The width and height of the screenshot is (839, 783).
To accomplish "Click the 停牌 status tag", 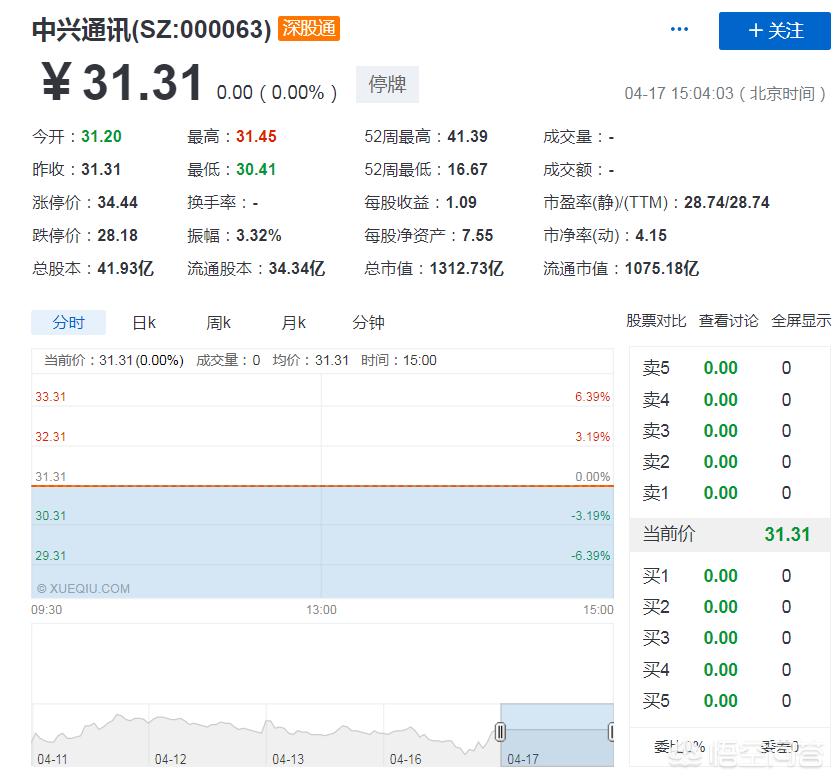I will click(387, 84).
